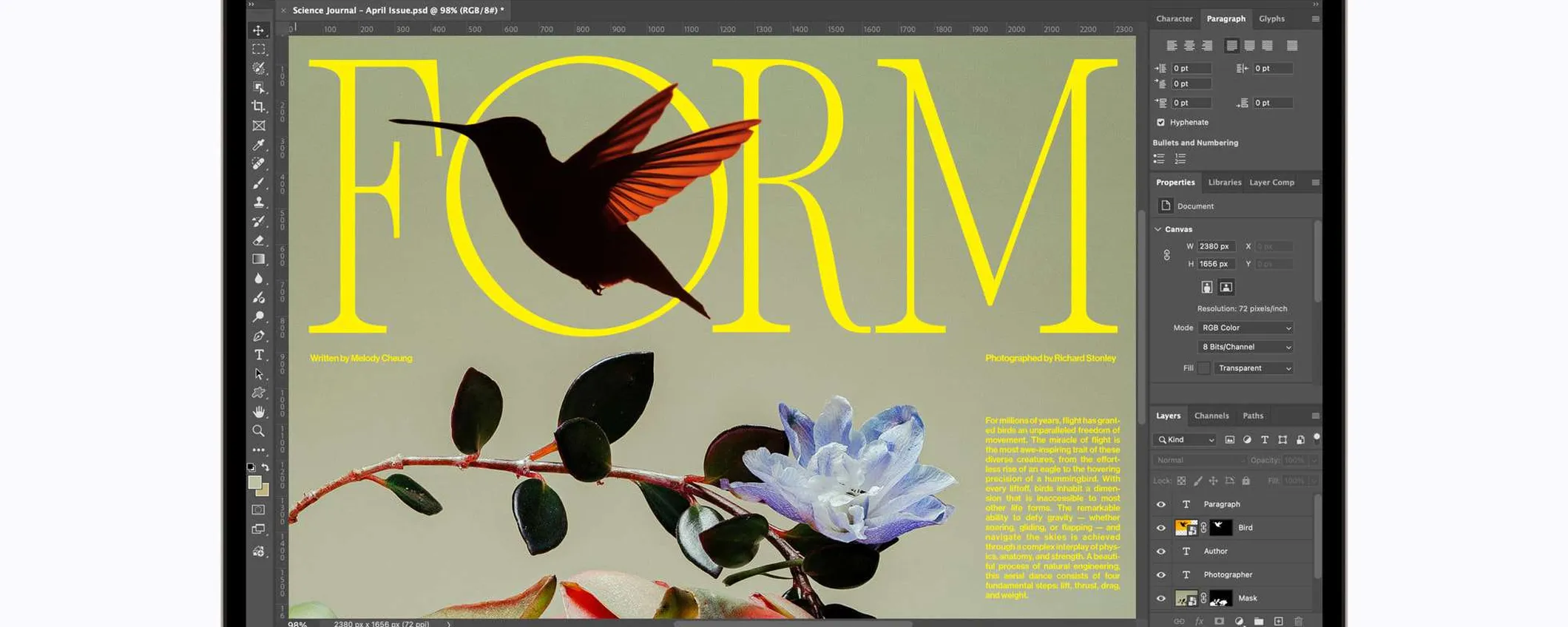The image size is (1568, 627).
Task: Open the RGB Color mode dropdown
Action: (1246, 328)
